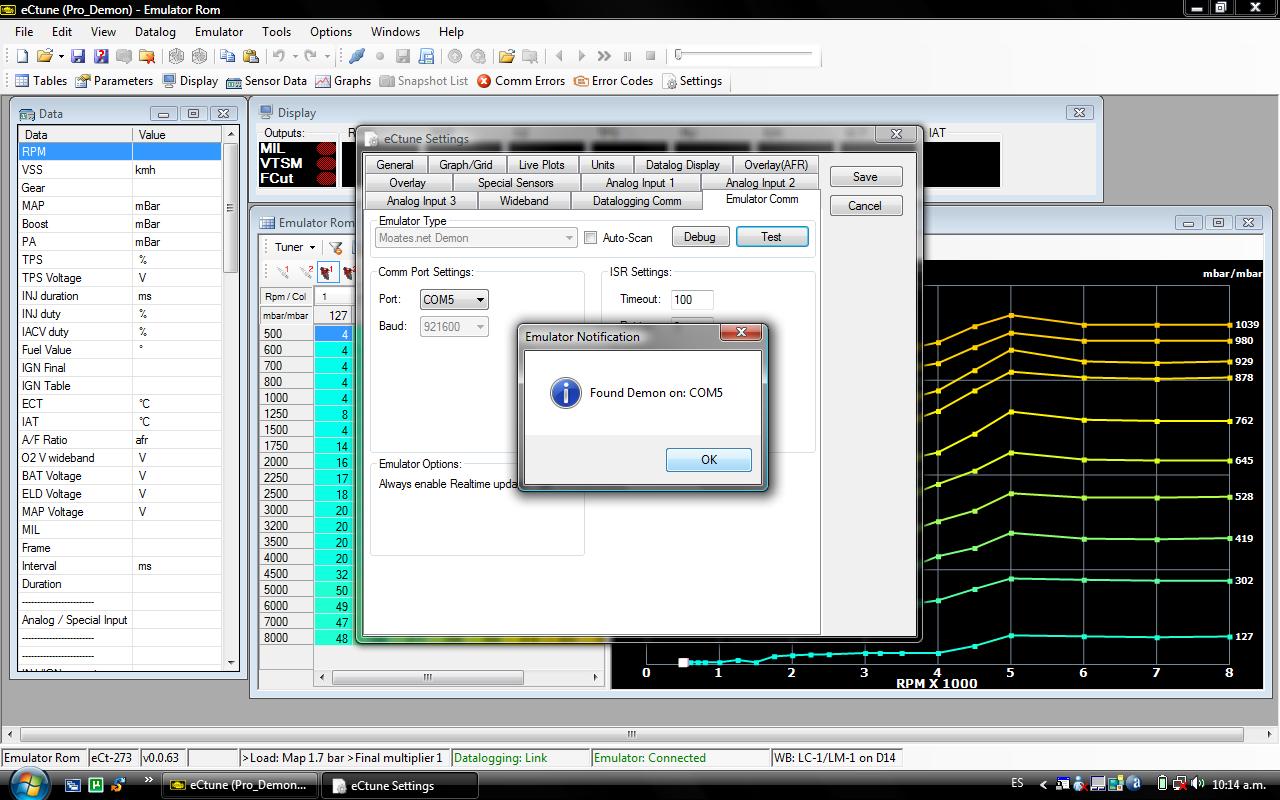Switch to the Analog Input 2 tab
The height and width of the screenshot is (800, 1280).
[x=760, y=183]
